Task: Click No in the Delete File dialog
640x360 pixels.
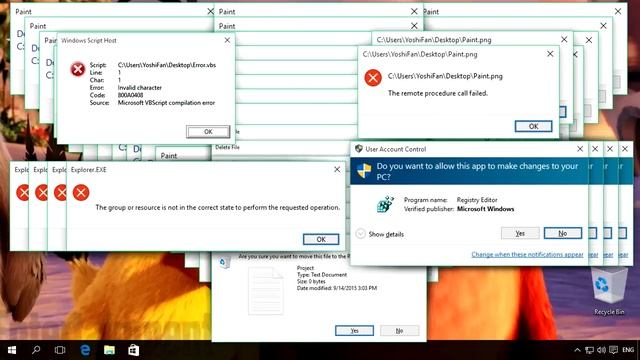Action: 399,330
